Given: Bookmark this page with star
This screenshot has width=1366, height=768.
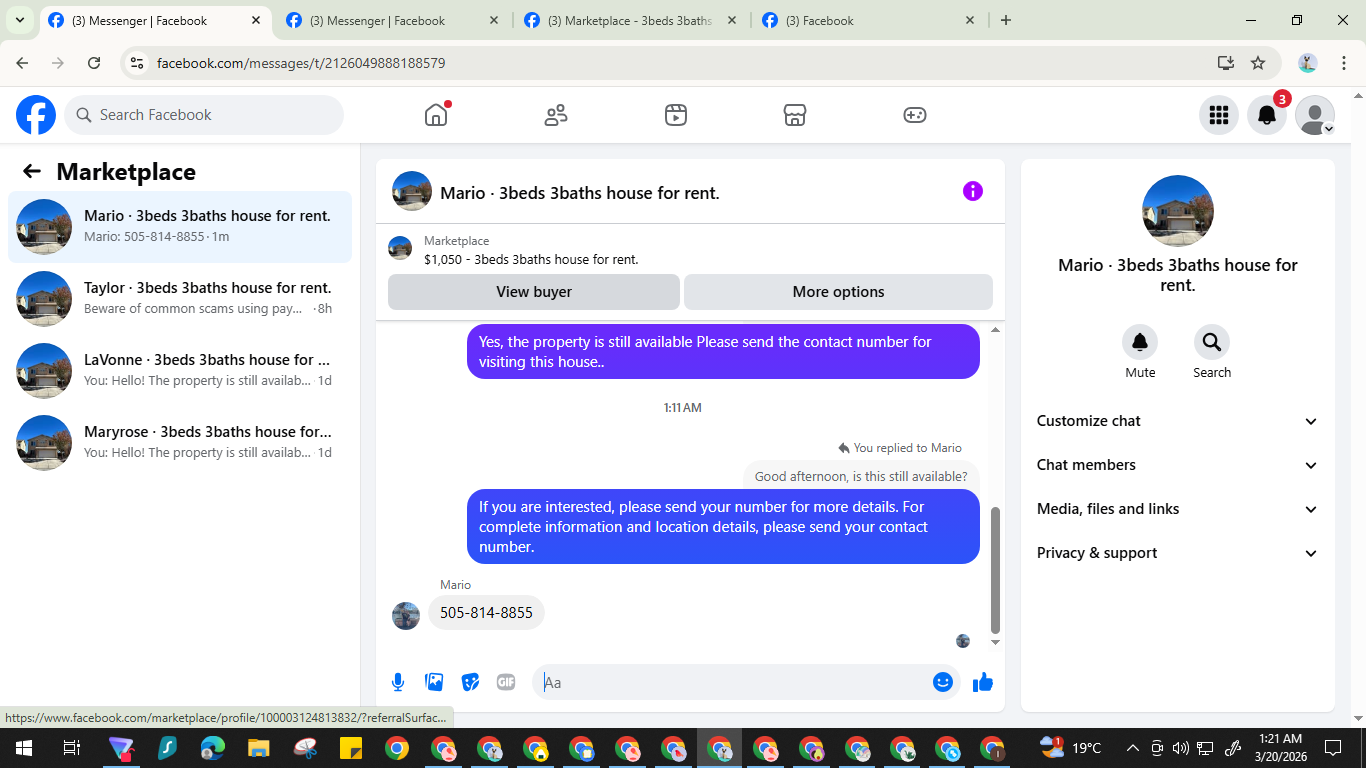Looking at the screenshot, I should (1258, 63).
